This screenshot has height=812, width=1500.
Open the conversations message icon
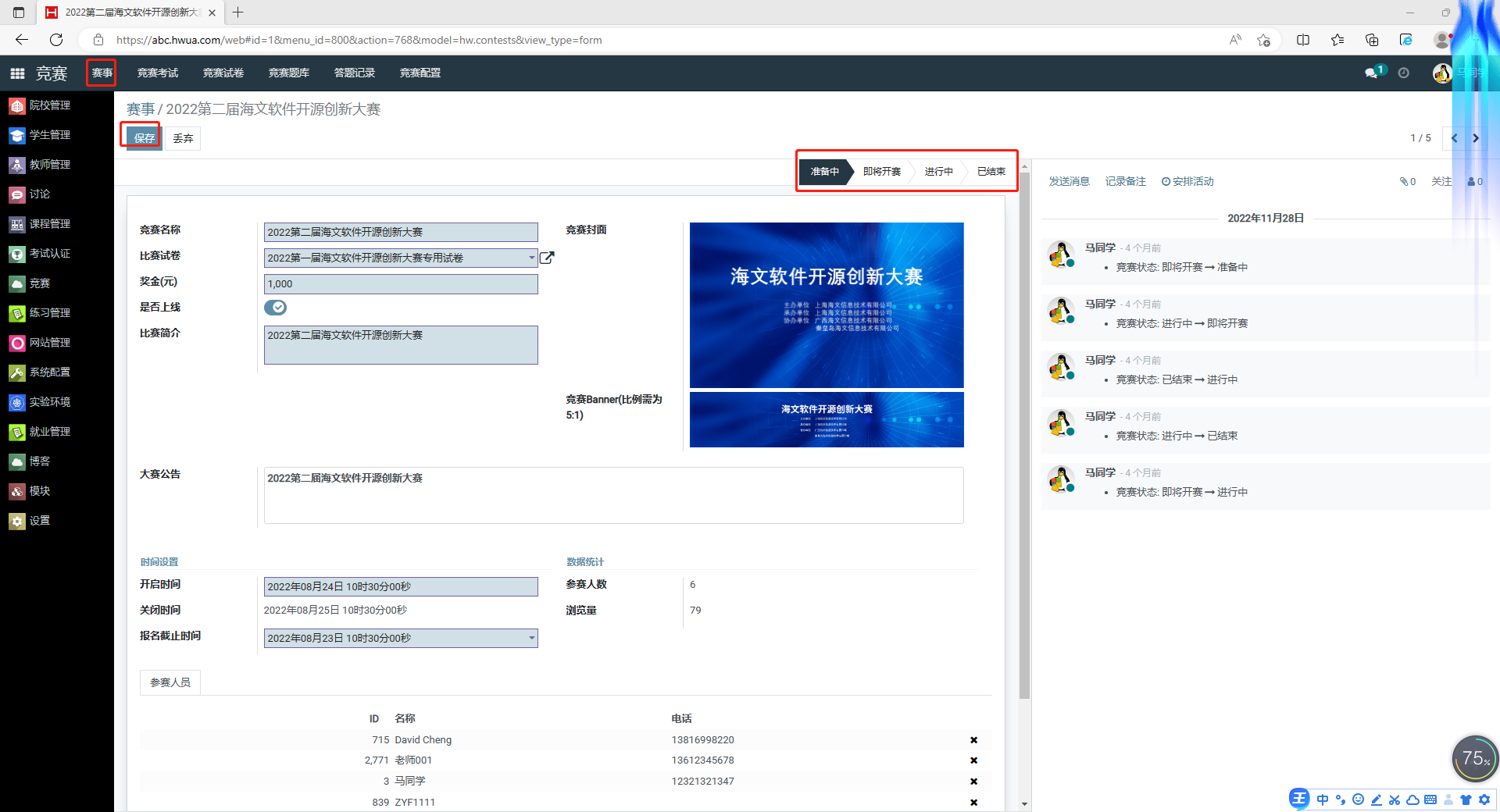[x=1372, y=73]
